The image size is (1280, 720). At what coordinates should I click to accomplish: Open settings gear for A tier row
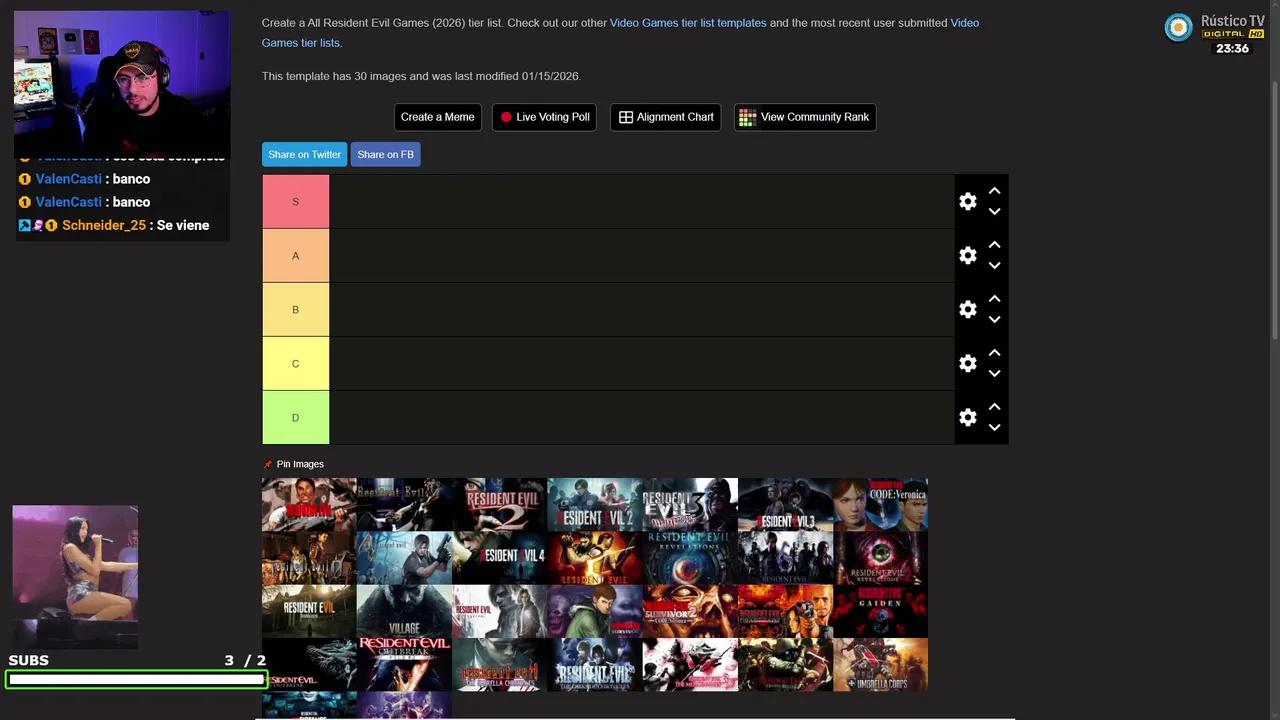967,256
